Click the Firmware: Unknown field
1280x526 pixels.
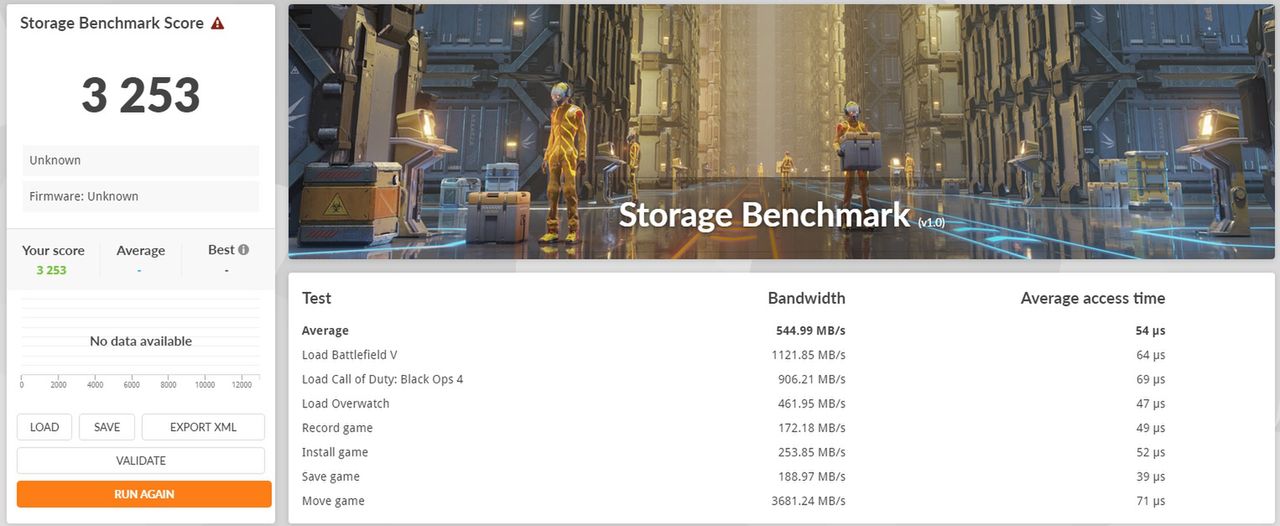[x=141, y=196]
